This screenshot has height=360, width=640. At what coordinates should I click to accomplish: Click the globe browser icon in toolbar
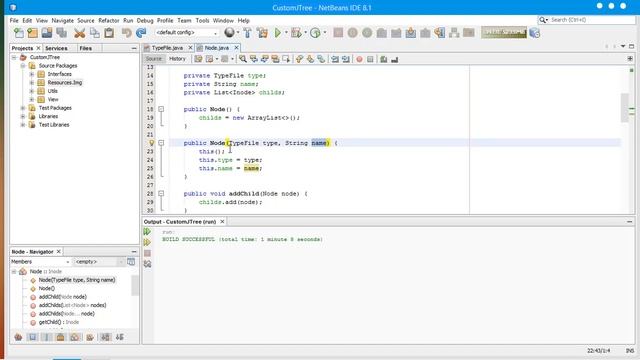(230, 32)
